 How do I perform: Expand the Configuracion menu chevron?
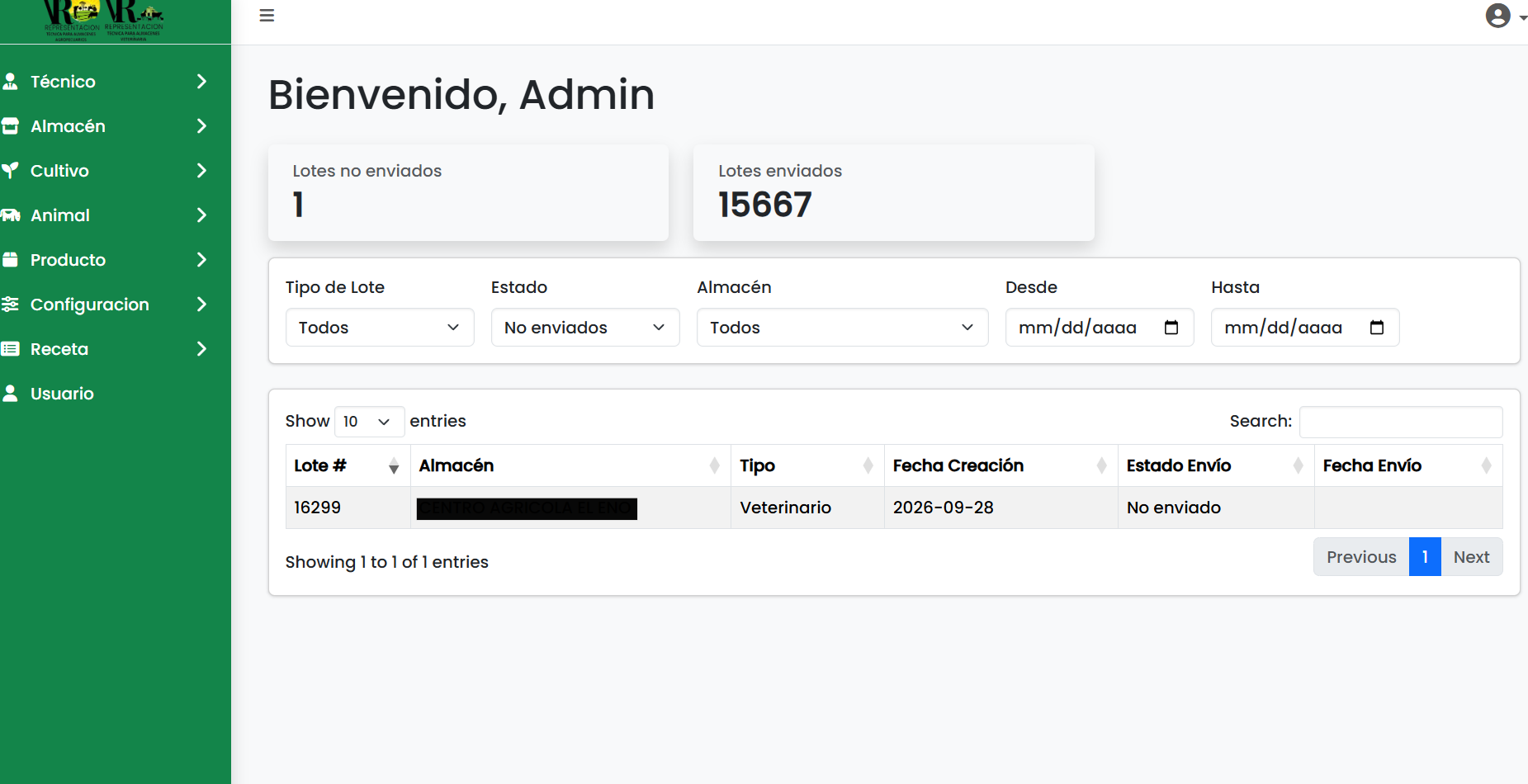(201, 305)
